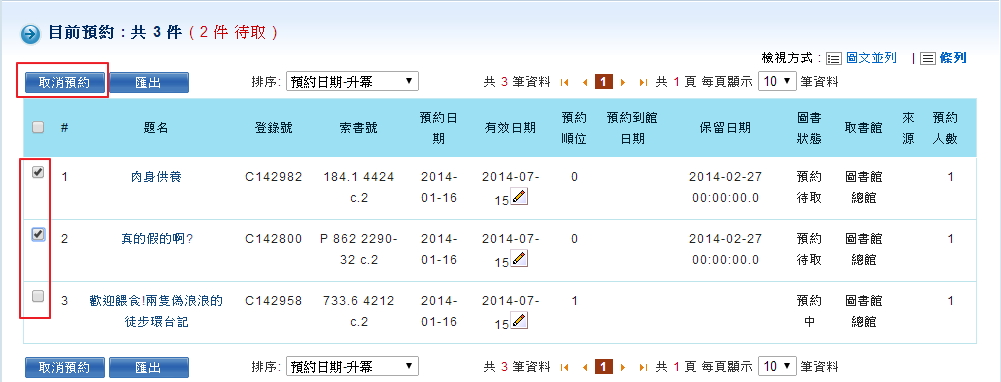This screenshot has height=382, width=1001.
Task: Open the bottom 每頁顯示 count dropdown
Action: coord(778,367)
